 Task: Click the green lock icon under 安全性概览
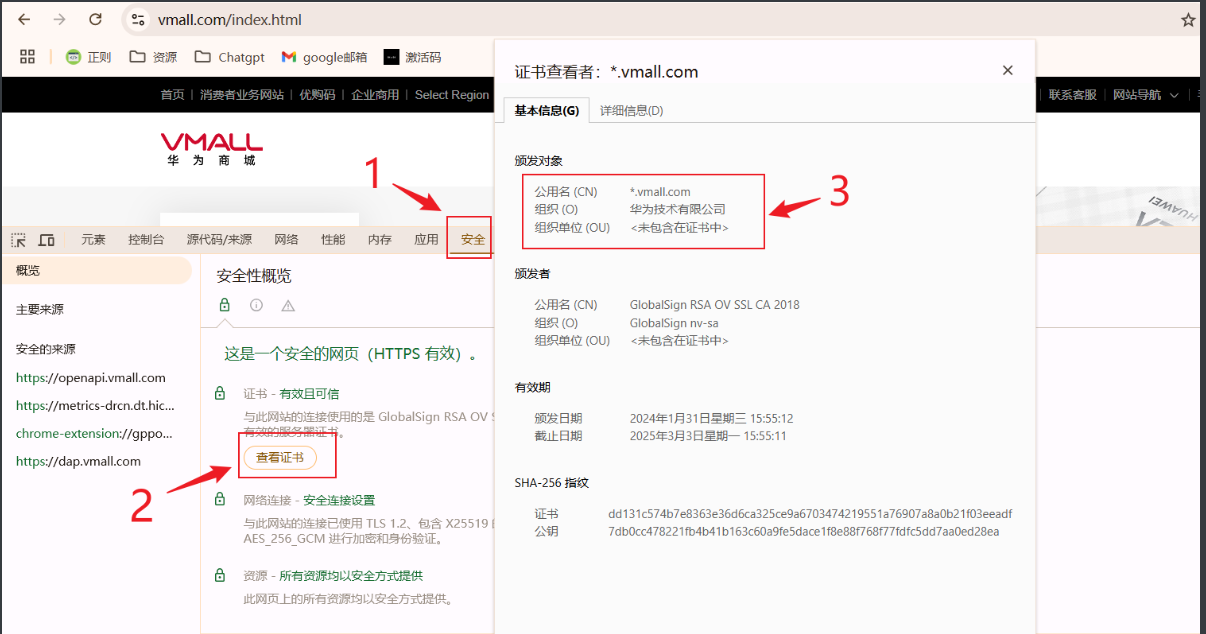225,305
